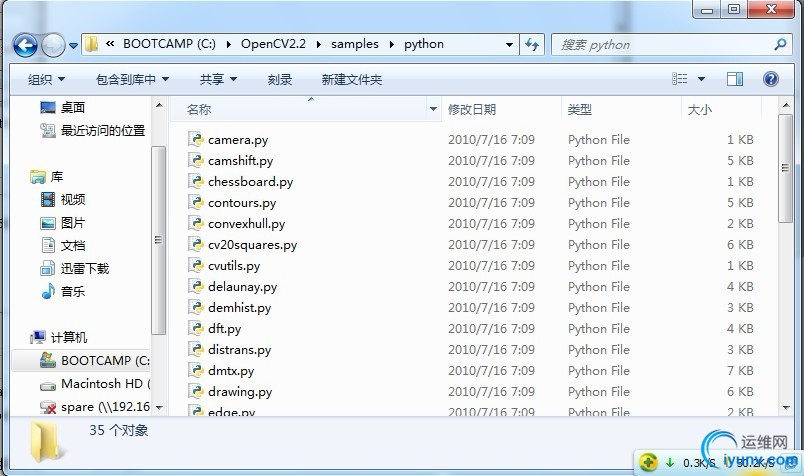Click the folder icon in address bar

(91, 44)
